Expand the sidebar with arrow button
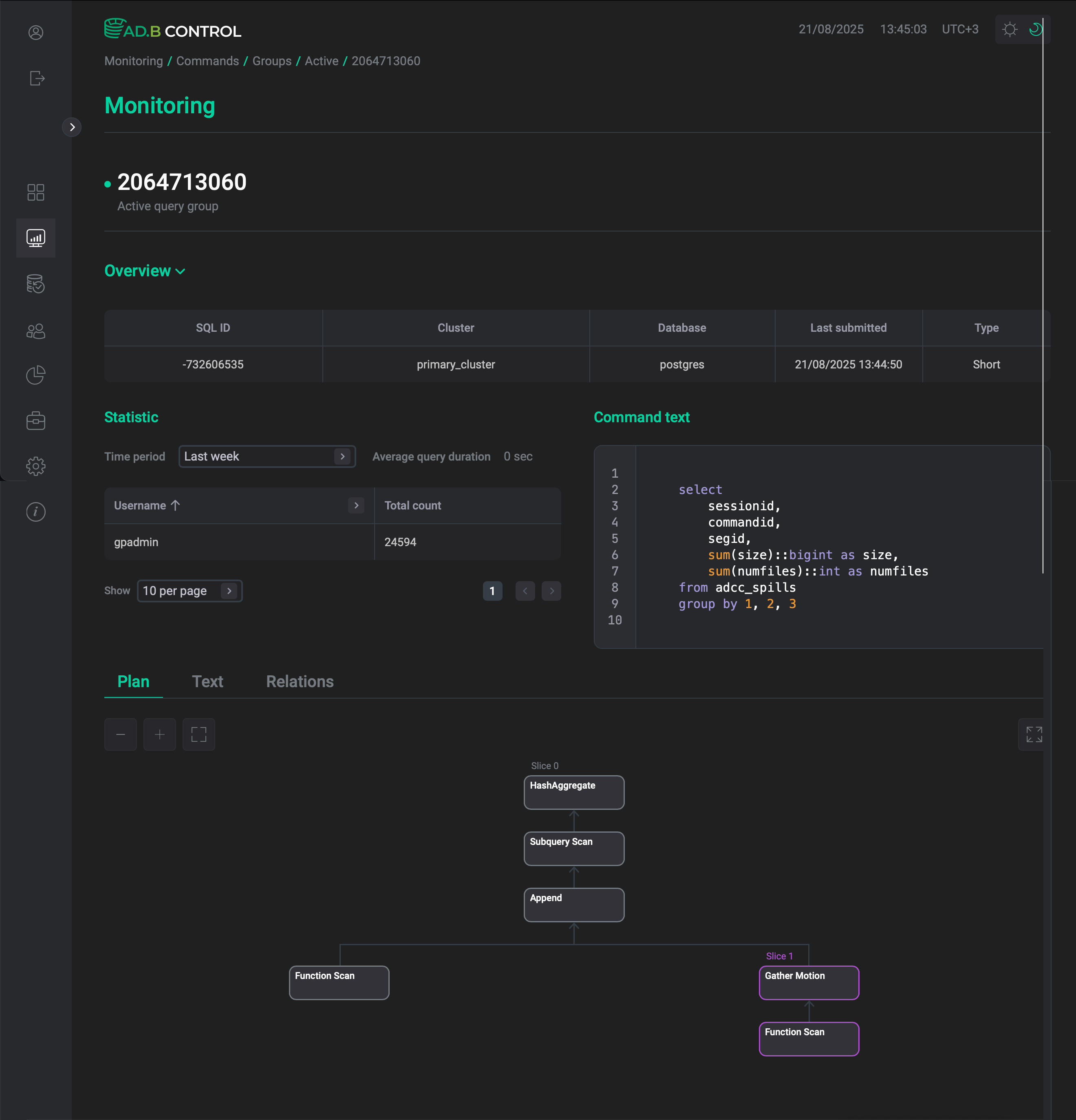Viewport: 1076px width, 1120px height. pyautogui.click(x=72, y=127)
